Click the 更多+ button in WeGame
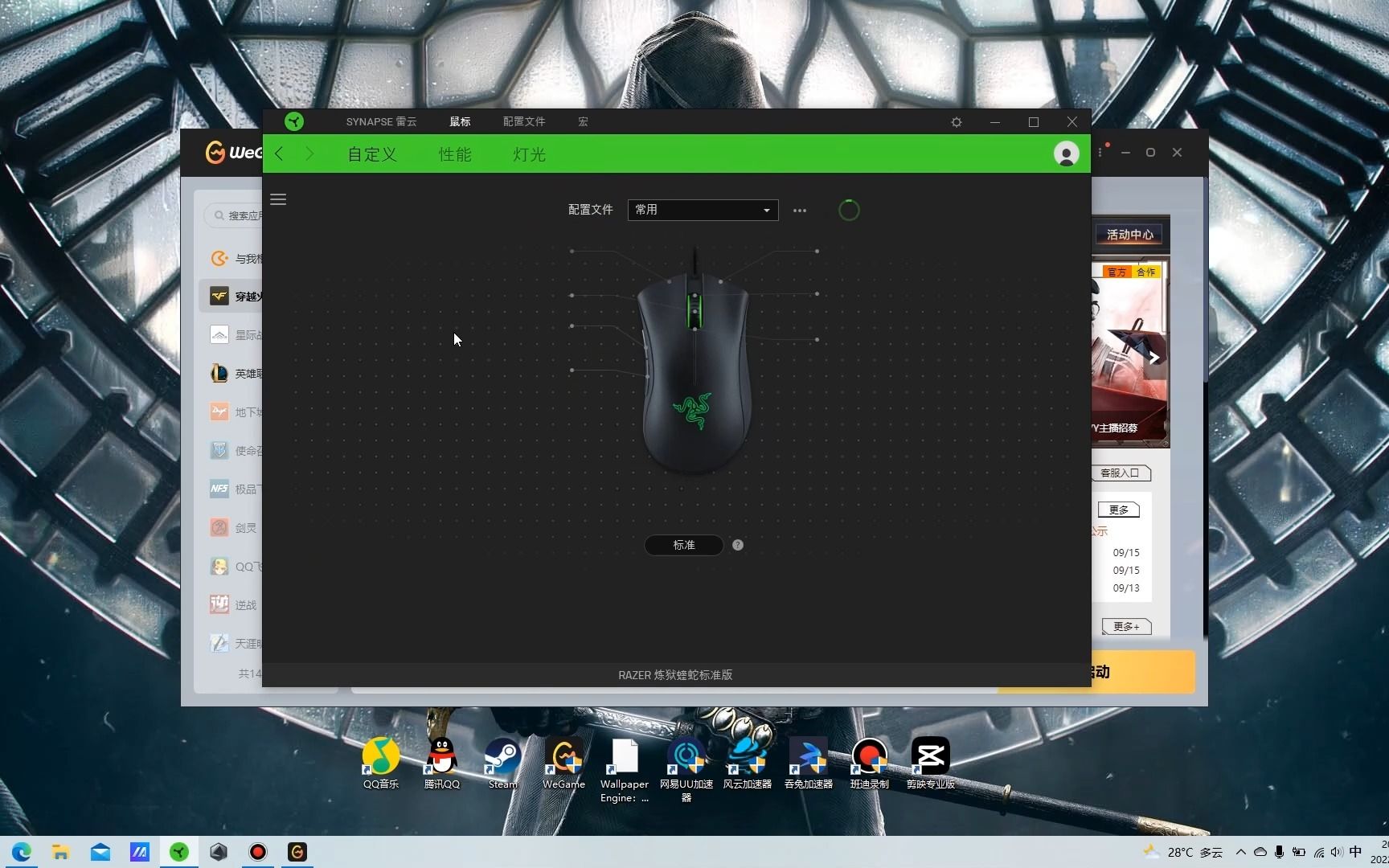Image resolution: width=1389 pixels, height=868 pixels. click(x=1126, y=626)
